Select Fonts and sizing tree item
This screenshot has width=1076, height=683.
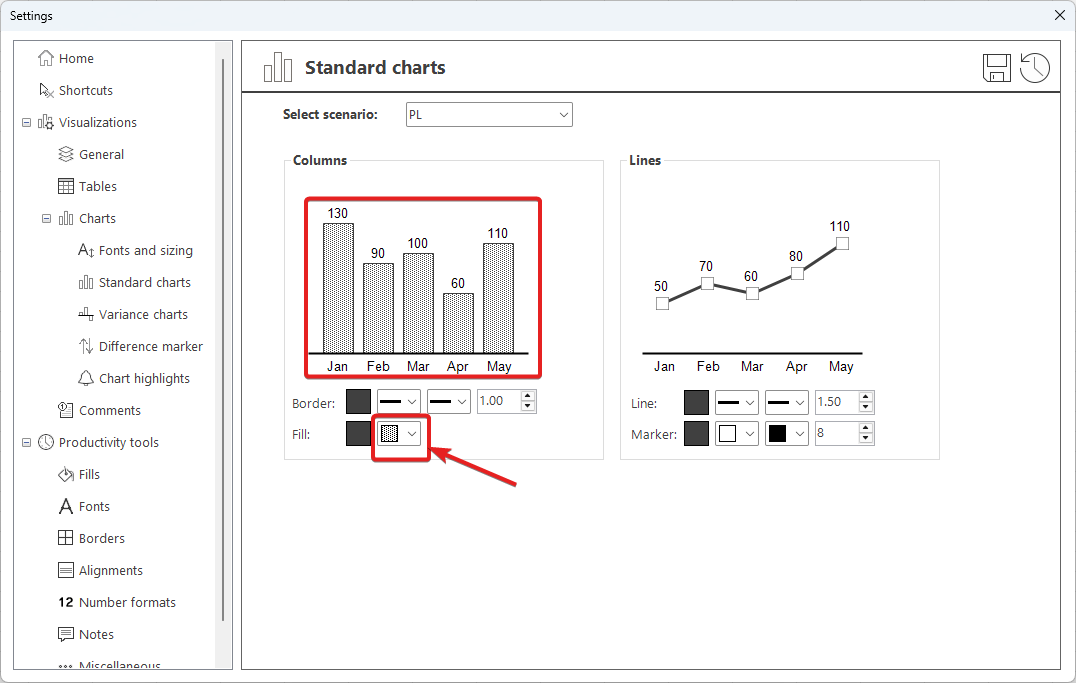145,250
